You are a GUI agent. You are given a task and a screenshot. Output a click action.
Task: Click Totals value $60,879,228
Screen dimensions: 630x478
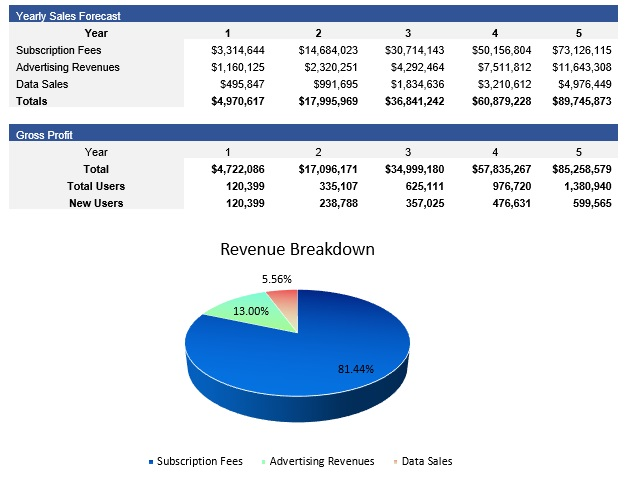pos(501,101)
